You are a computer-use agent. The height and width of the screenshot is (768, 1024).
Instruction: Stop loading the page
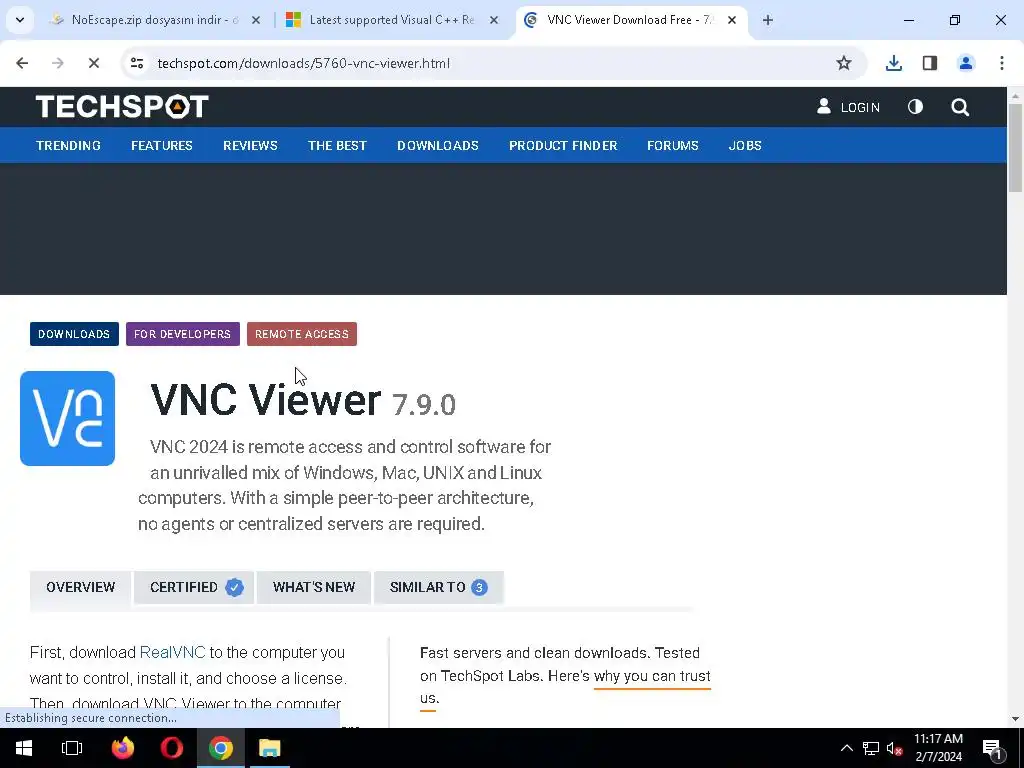(x=93, y=63)
